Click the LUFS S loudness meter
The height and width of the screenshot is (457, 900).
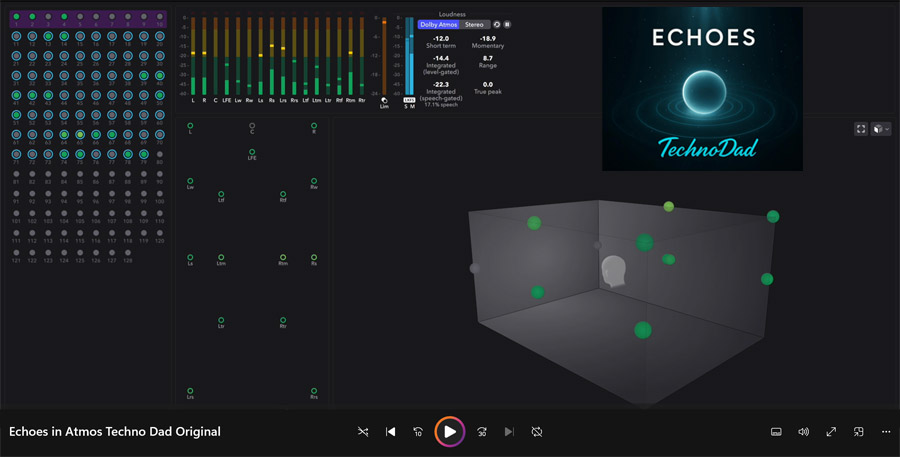[x=407, y=56]
